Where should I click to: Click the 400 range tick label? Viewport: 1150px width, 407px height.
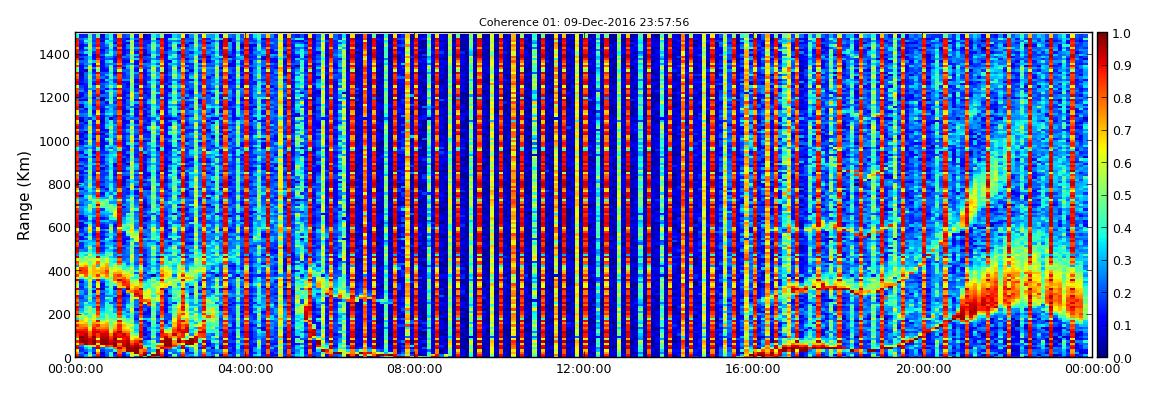[x=59, y=271]
